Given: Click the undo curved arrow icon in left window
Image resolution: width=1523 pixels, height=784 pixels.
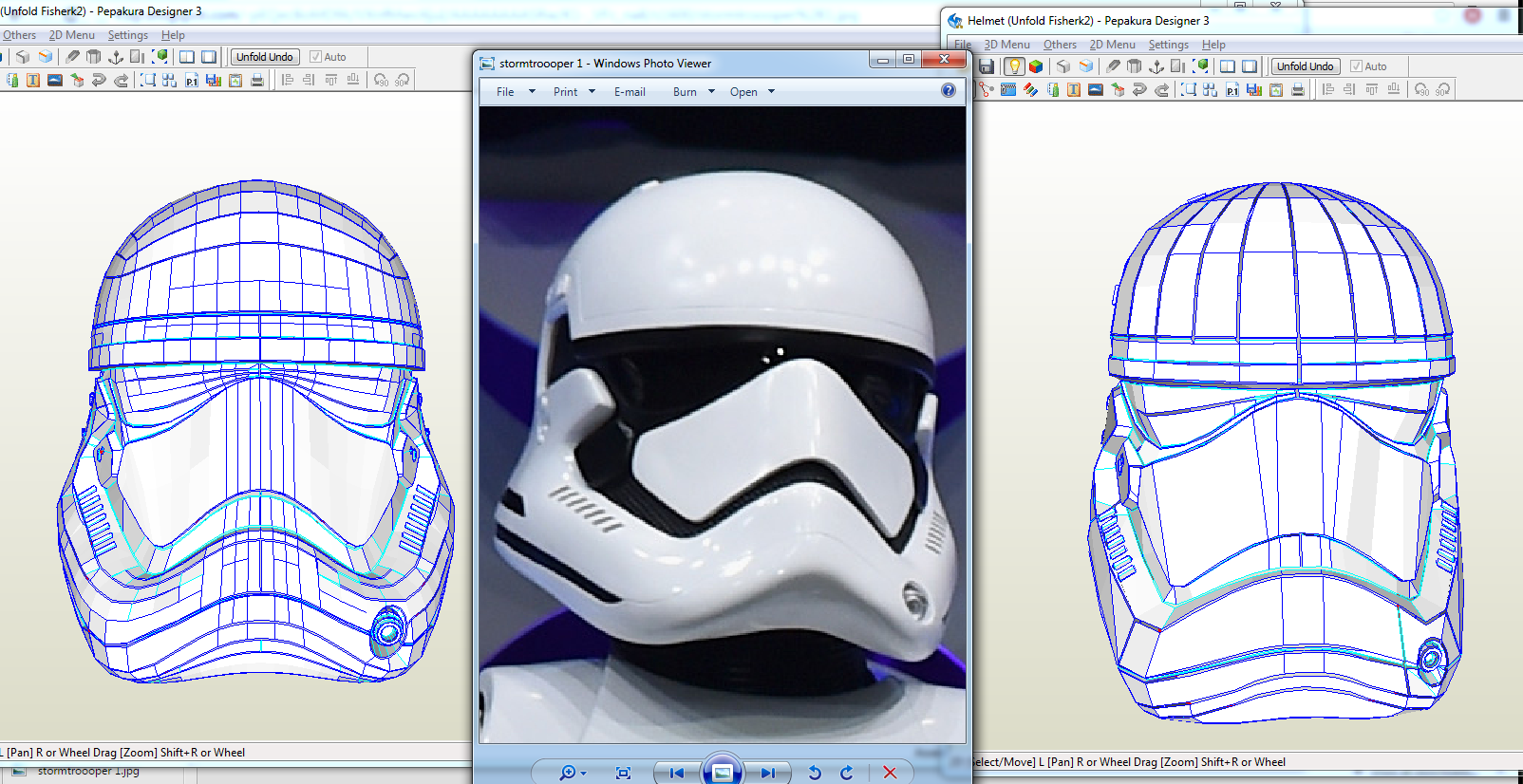Looking at the screenshot, I should click(x=99, y=81).
